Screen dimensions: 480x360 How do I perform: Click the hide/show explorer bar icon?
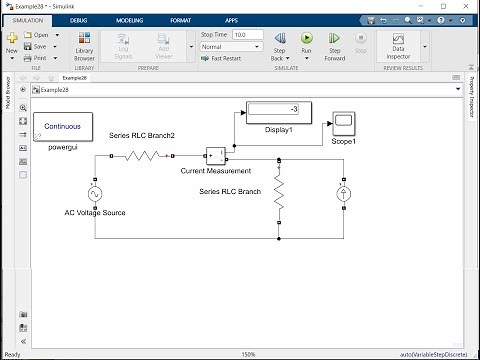click(23, 89)
